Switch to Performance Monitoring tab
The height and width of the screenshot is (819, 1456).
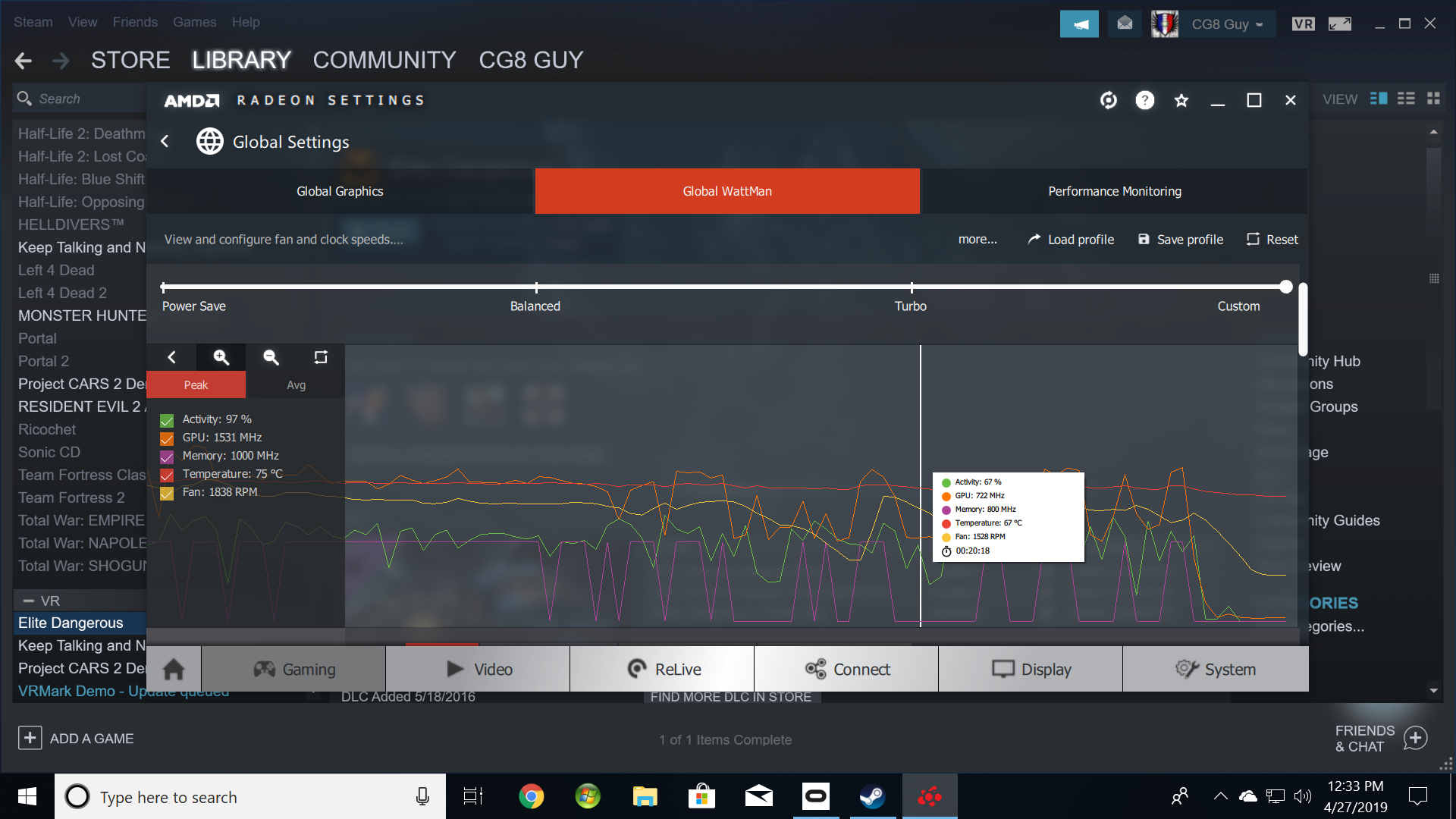click(x=1115, y=191)
